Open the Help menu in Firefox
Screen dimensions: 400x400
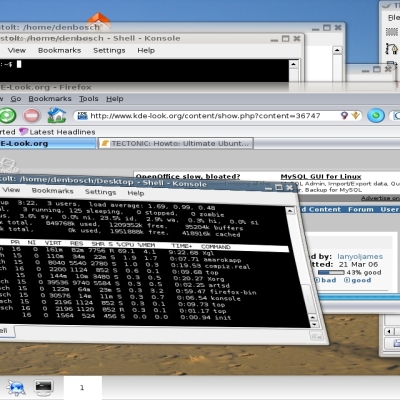pos(115,99)
